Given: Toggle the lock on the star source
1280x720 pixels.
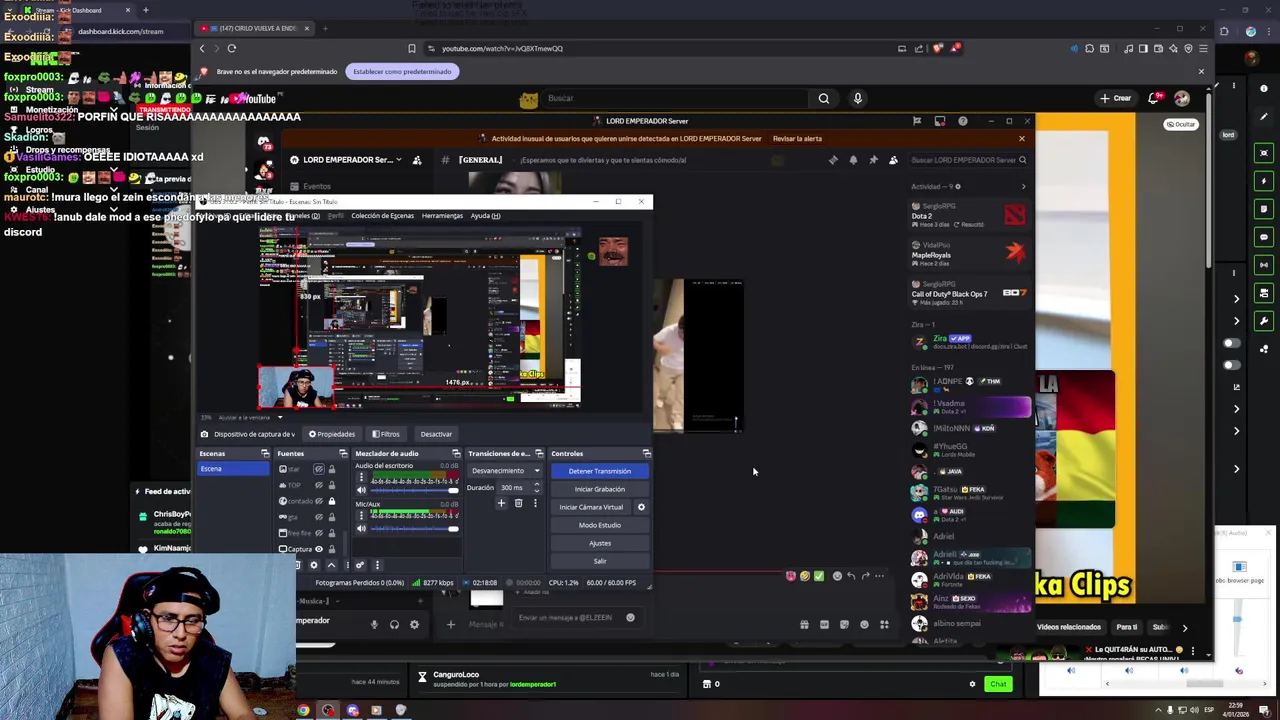Looking at the screenshot, I should (331, 469).
